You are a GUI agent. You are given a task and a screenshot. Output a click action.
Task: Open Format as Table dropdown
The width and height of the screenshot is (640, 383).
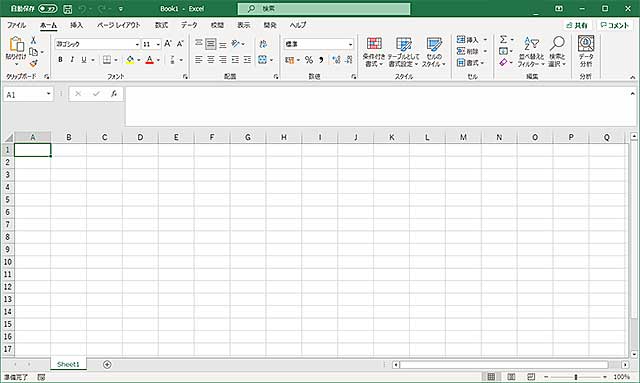click(404, 52)
